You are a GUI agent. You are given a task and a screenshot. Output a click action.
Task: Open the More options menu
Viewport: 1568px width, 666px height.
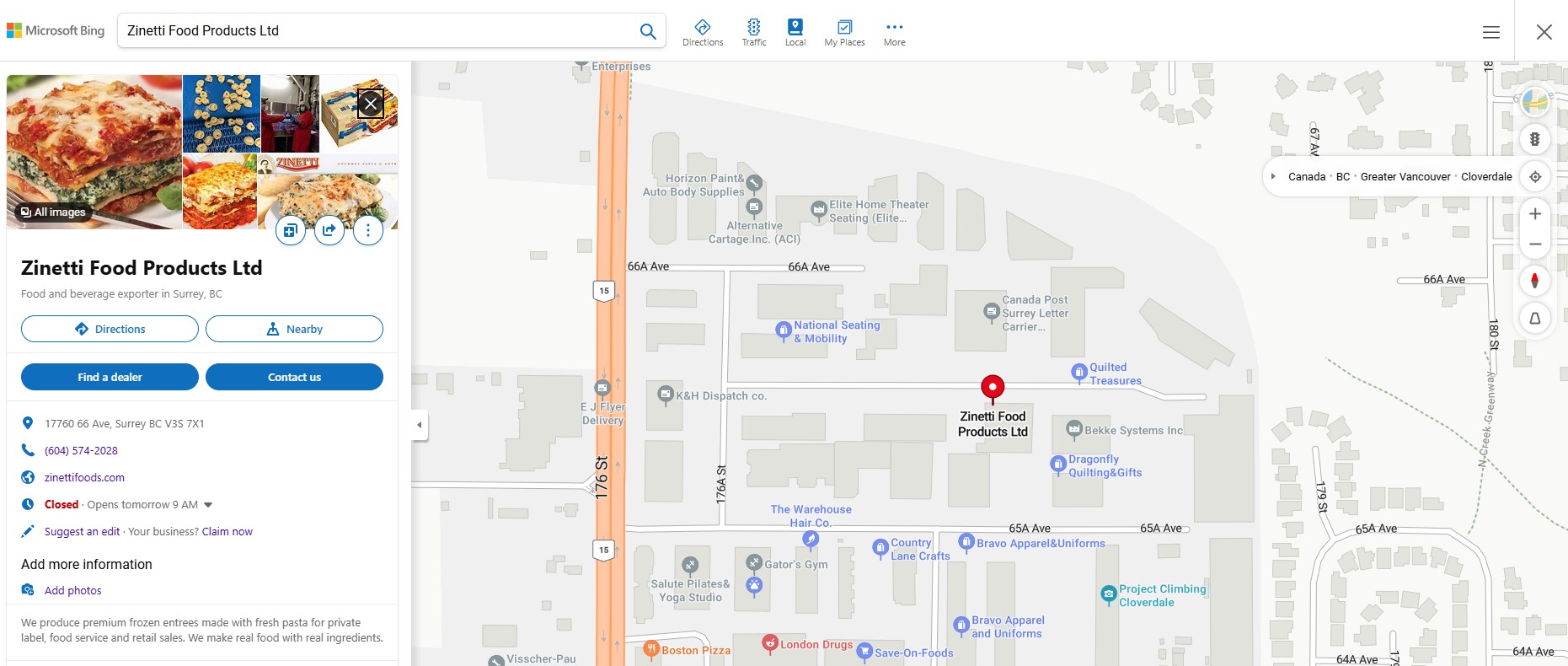(x=895, y=32)
